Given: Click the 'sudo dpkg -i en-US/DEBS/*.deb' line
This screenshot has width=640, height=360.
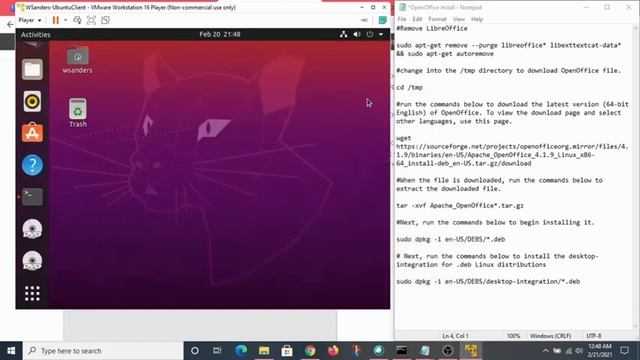Looking at the screenshot, I should pos(451,239).
